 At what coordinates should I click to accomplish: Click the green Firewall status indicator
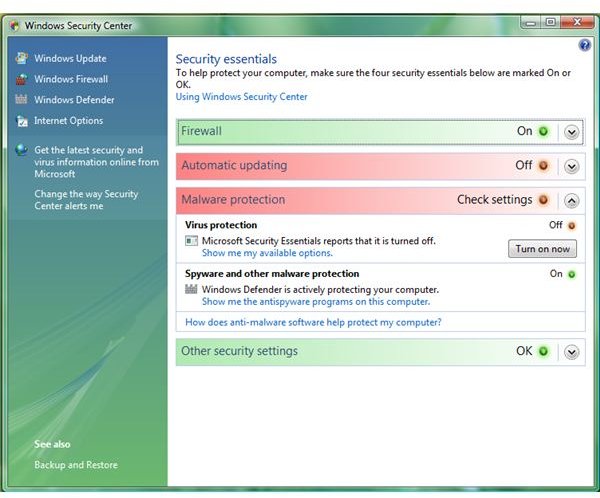point(543,131)
